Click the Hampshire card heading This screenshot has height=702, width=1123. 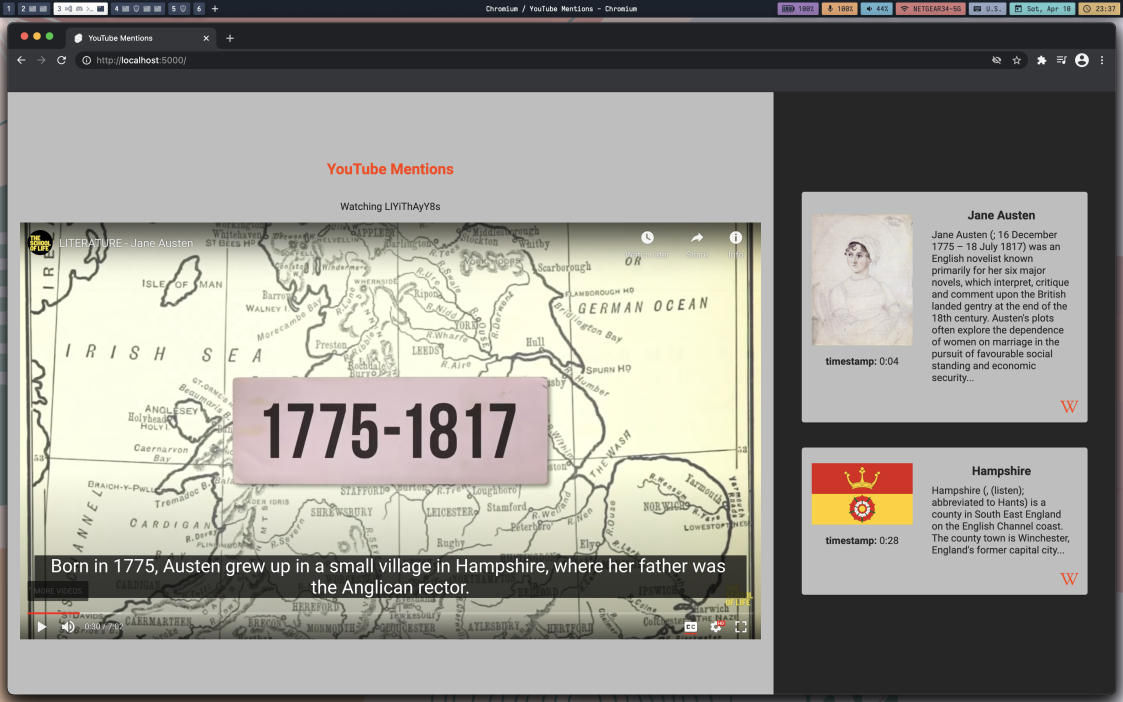[1001, 471]
